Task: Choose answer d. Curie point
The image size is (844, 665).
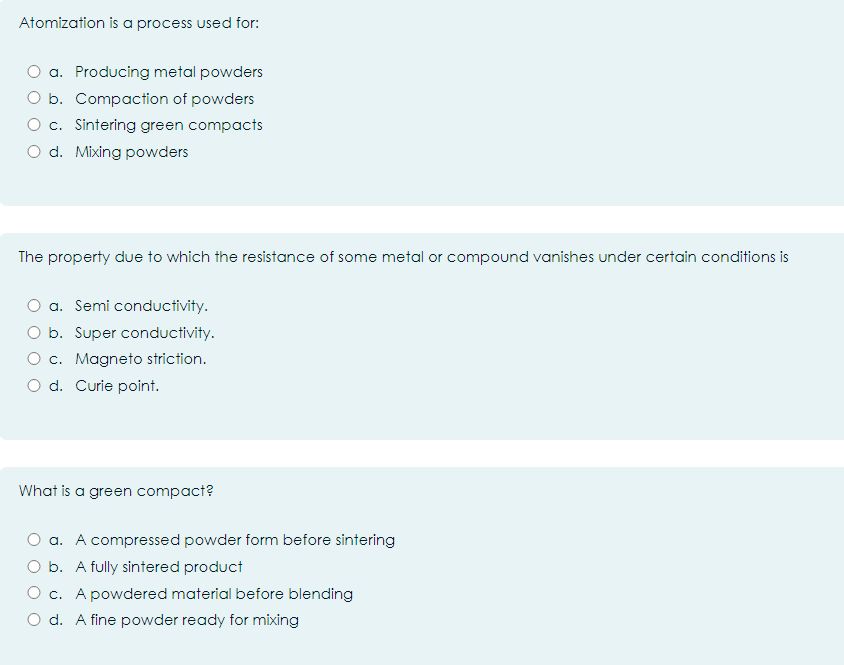Action: [x=34, y=385]
